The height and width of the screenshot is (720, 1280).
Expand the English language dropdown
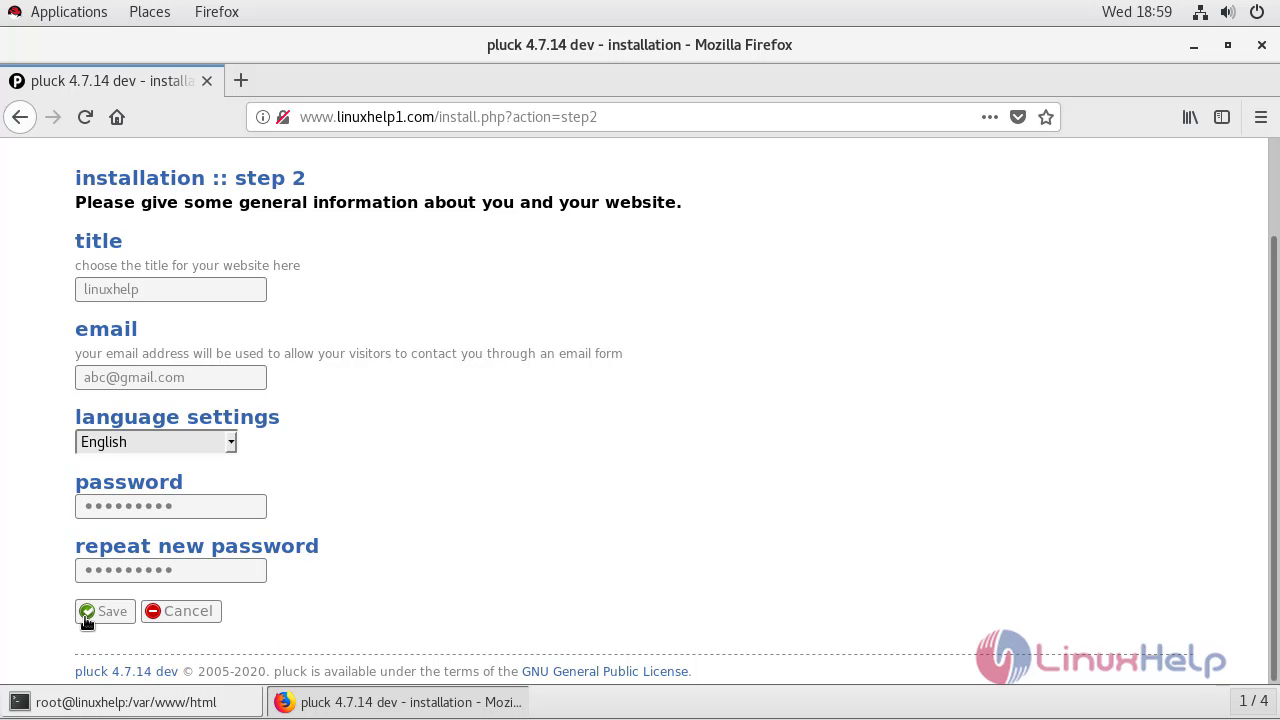point(156,442)
